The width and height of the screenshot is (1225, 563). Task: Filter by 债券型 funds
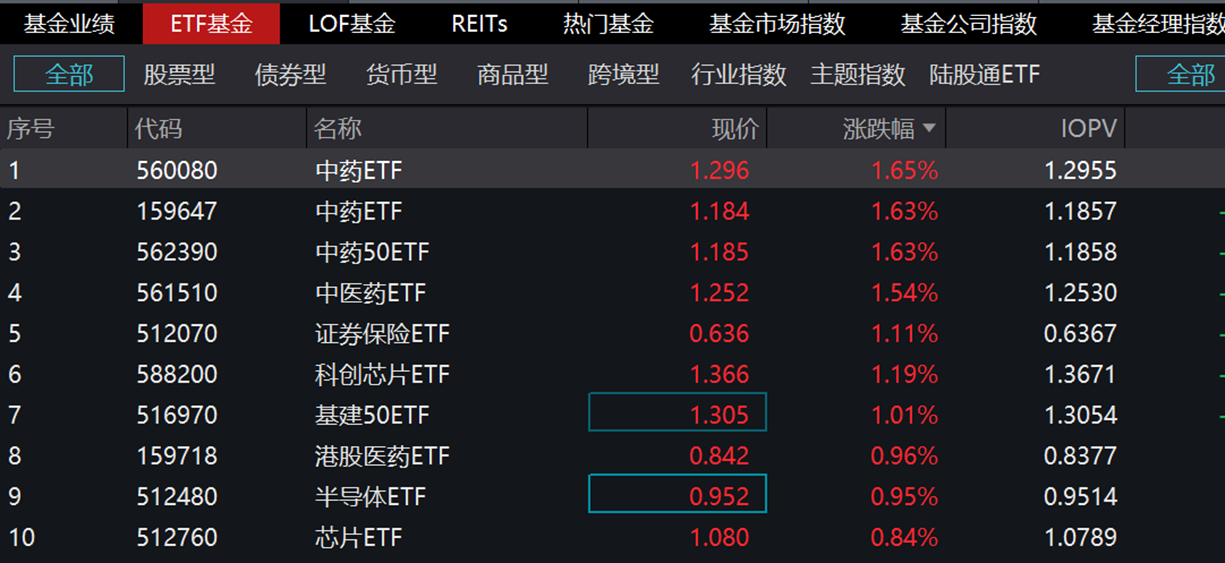point(290,74)
